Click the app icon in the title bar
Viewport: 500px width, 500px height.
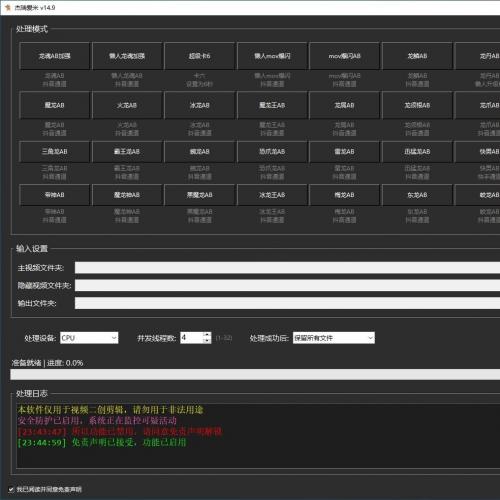pyautogui.click(x=8, y=7)
